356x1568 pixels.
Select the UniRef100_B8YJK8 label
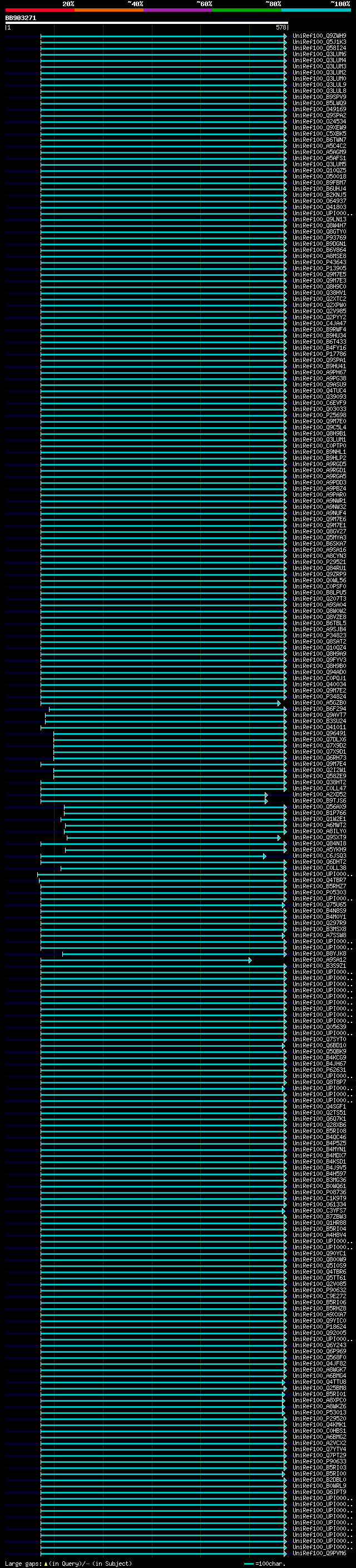click(x=319, y=954)
